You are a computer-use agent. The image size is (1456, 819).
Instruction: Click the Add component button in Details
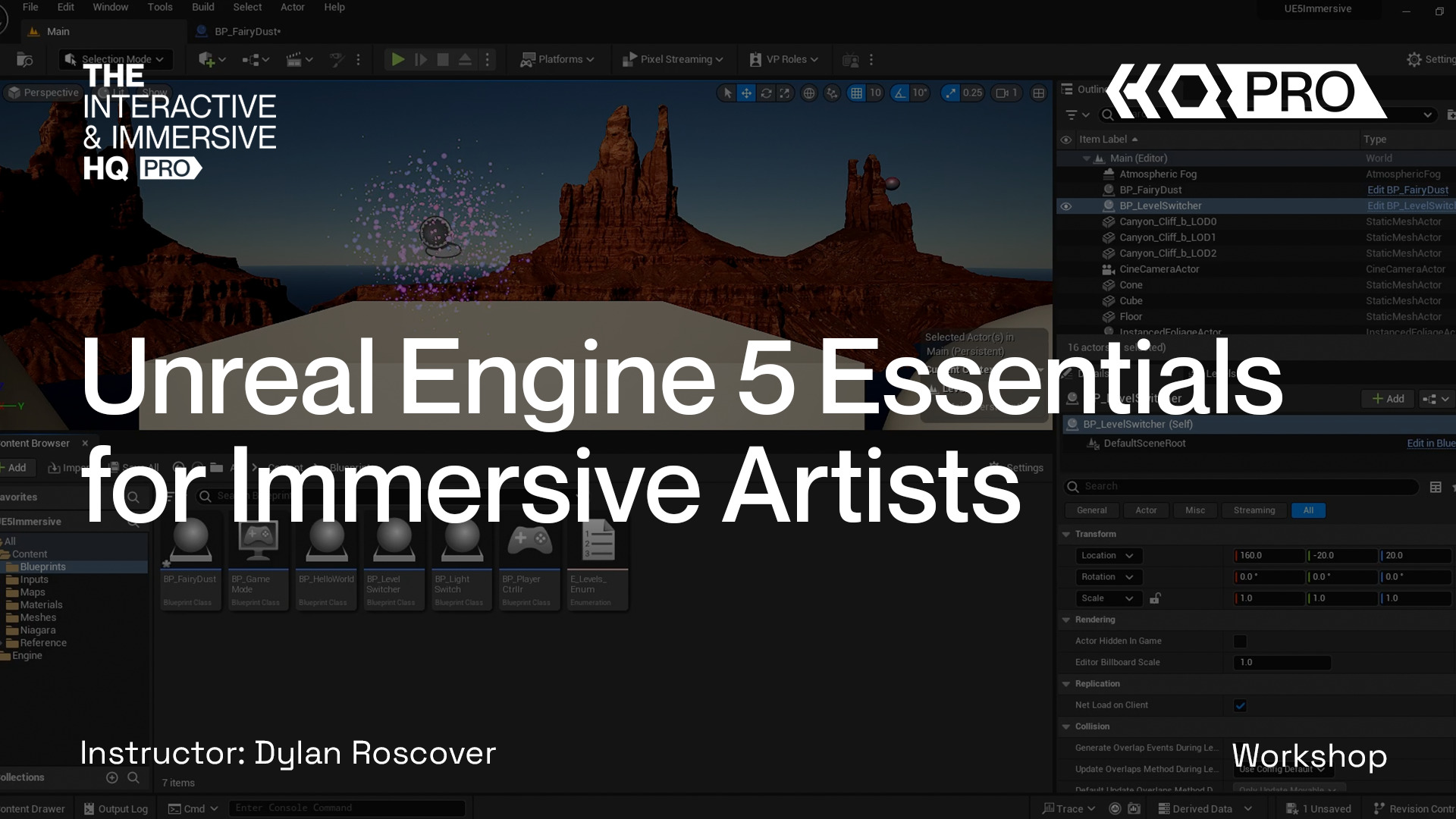(1388, 399)
